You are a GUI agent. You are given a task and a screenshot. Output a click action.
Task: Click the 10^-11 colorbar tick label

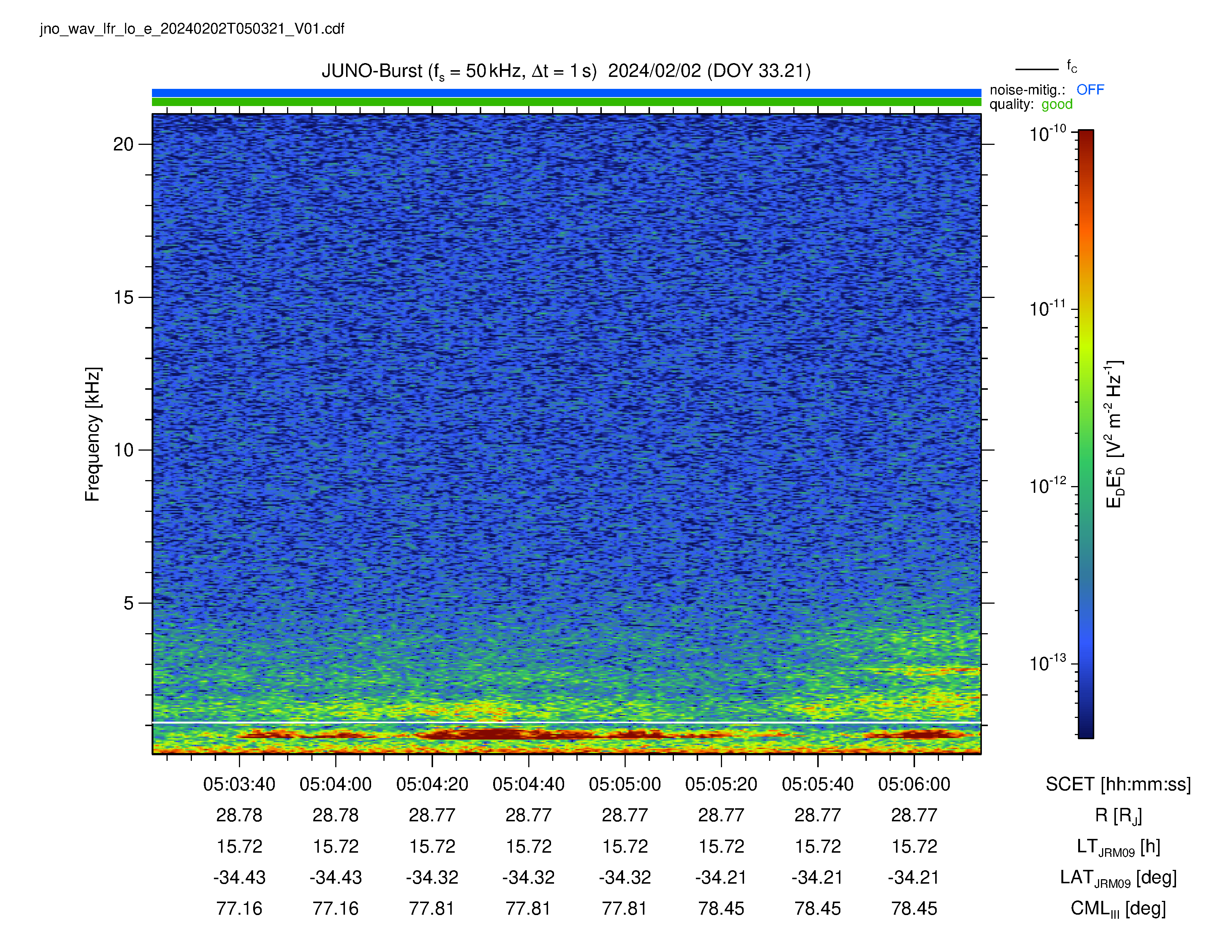(x=1048, y=308)
